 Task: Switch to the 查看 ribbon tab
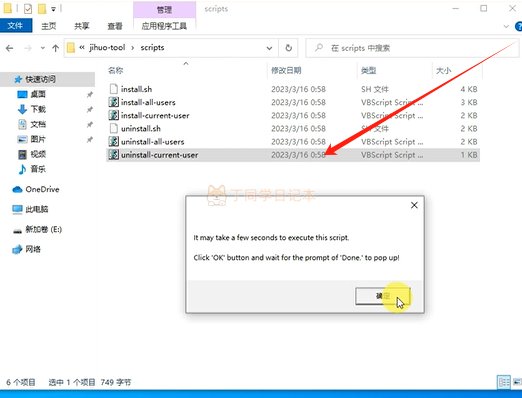(x=115, y=26)
